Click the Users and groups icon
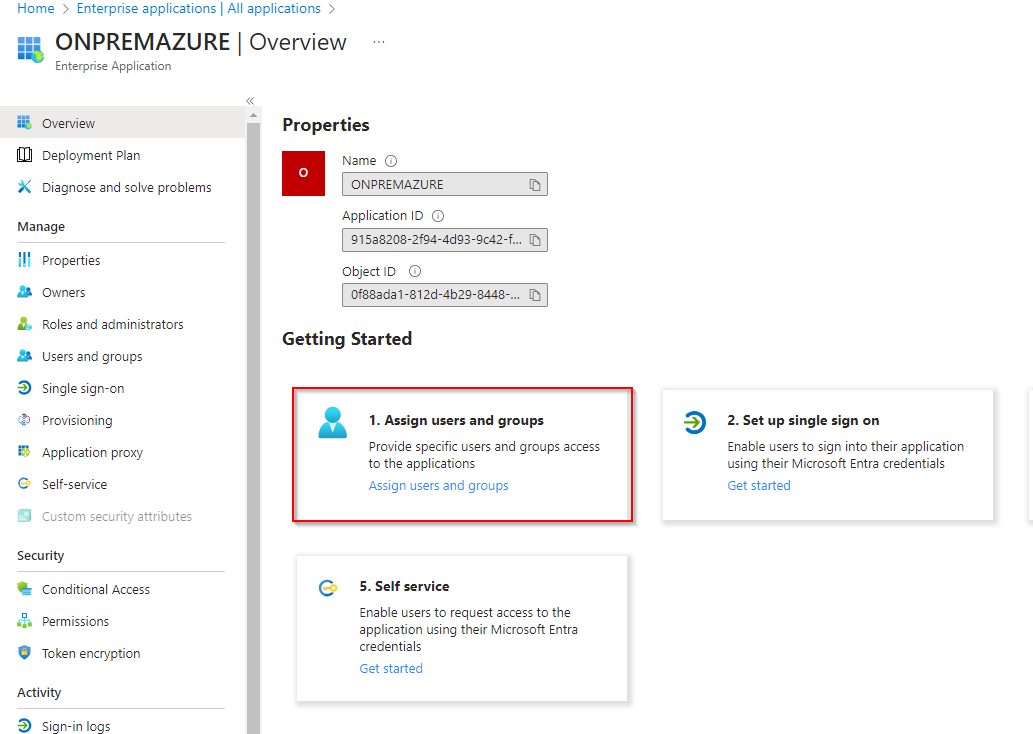1033x734 pixels. coord(24,356)
